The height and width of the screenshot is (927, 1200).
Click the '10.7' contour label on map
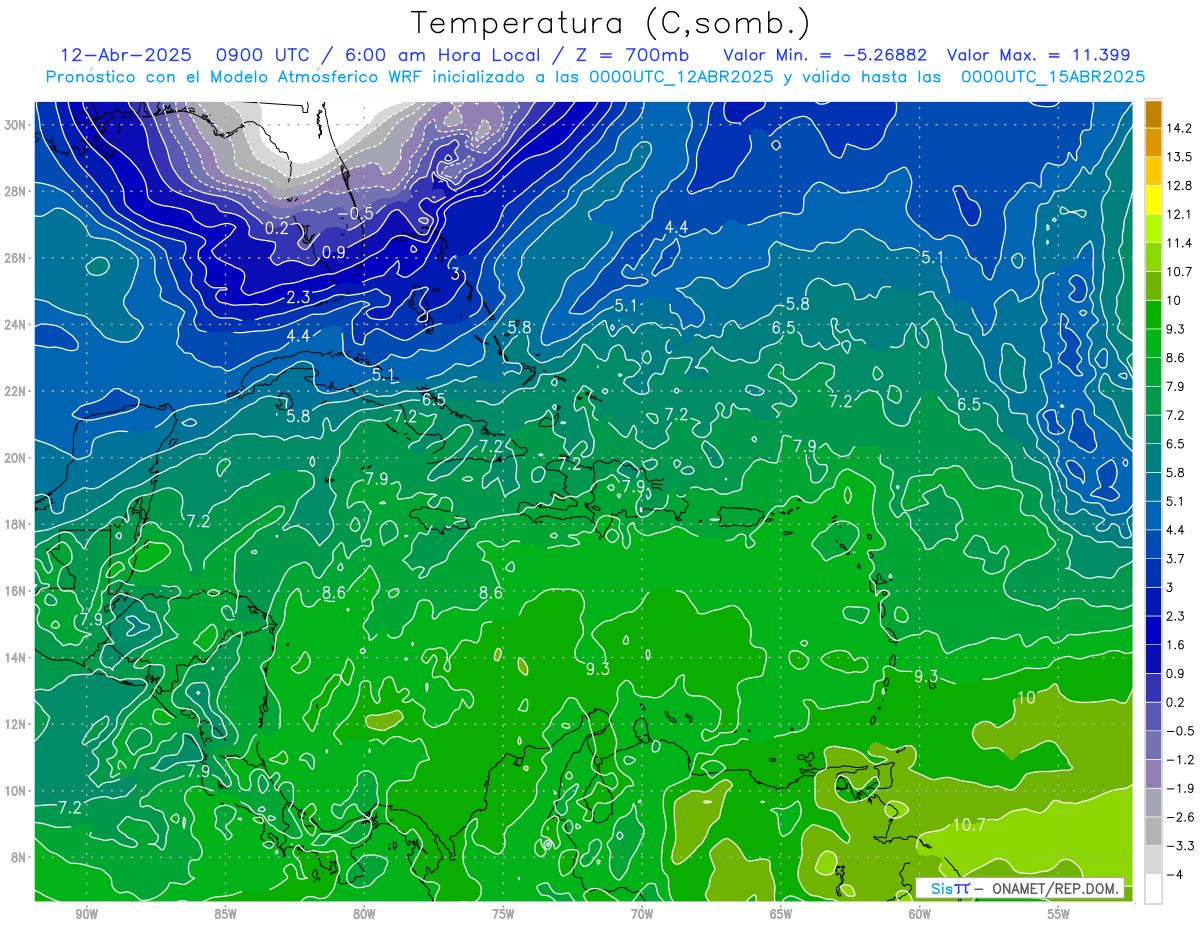point(969,825)
